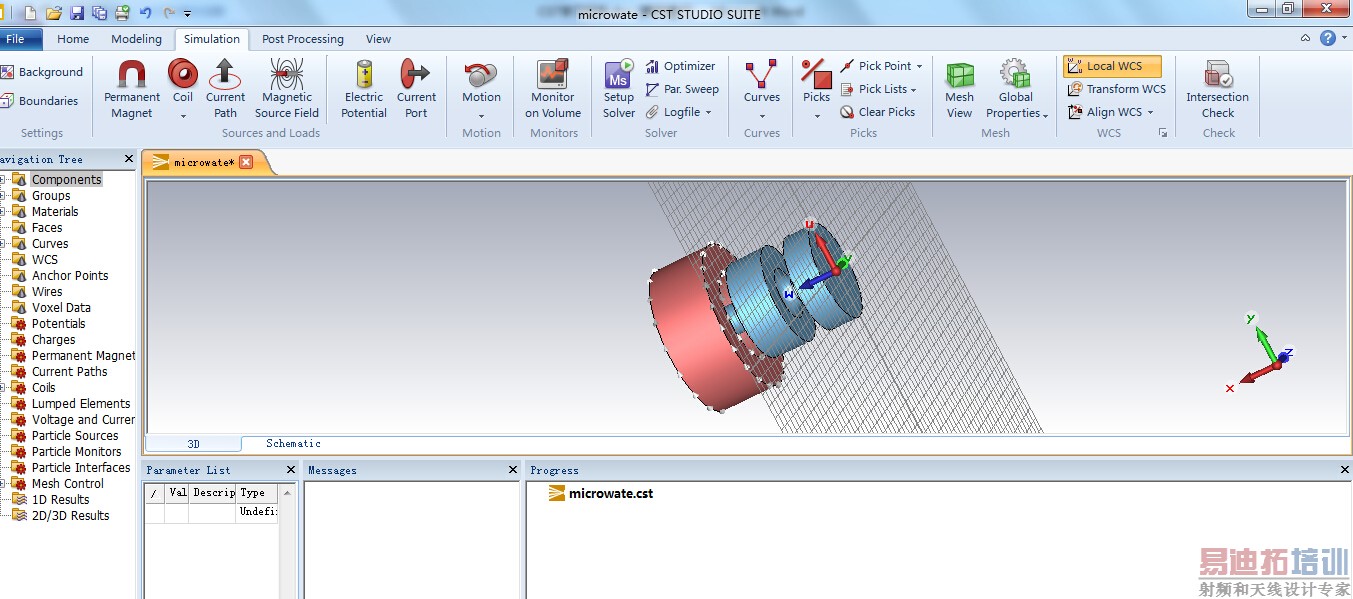The width and height of the screenshot is (1353, 599).
Task: Close the microwate document tab
Action: (246, 162)
